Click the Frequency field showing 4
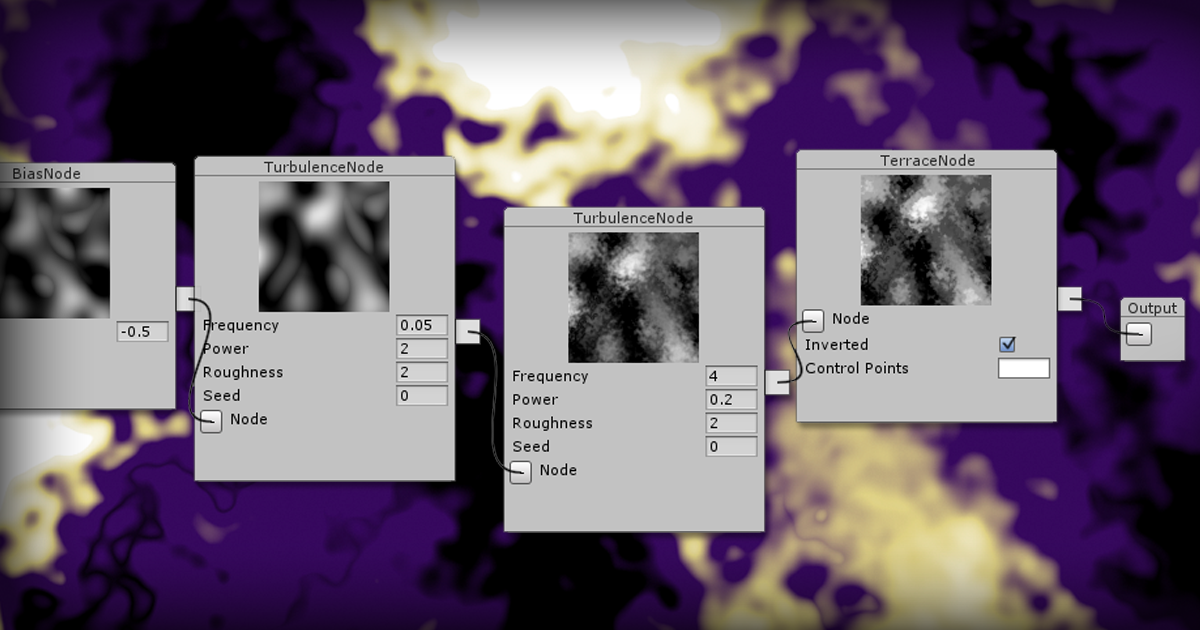Viewport: 1200px width, 630px height. (x=731, y=376)
